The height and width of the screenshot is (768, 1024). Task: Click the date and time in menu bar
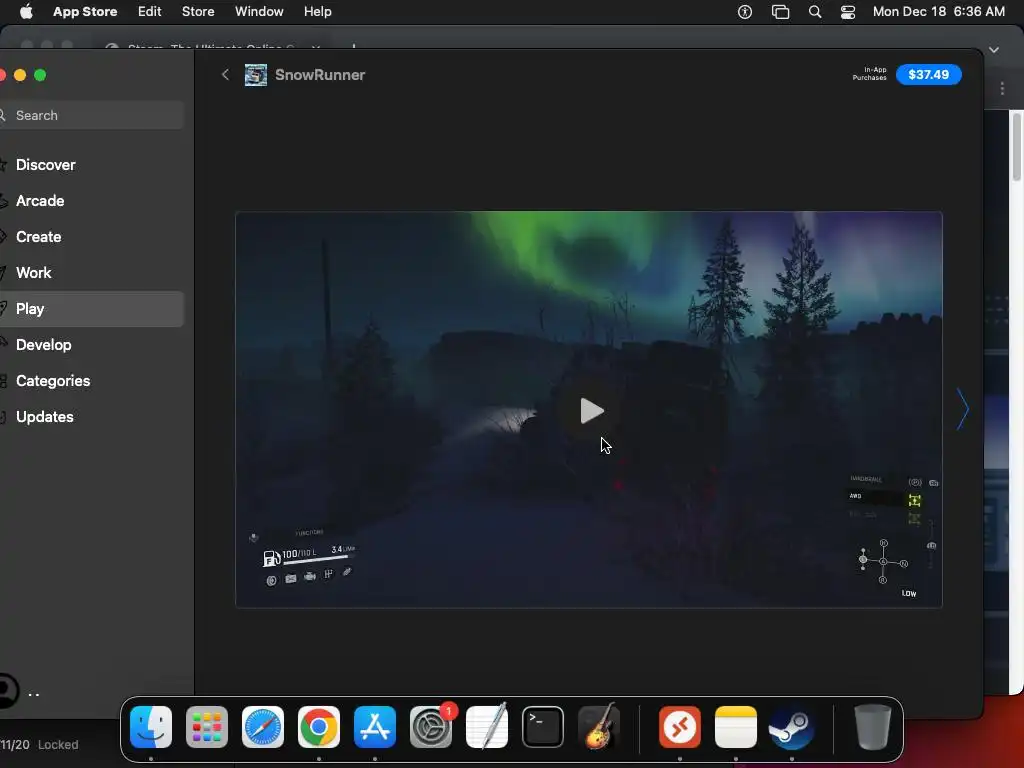pyautogui.click(x=938, y=11)
